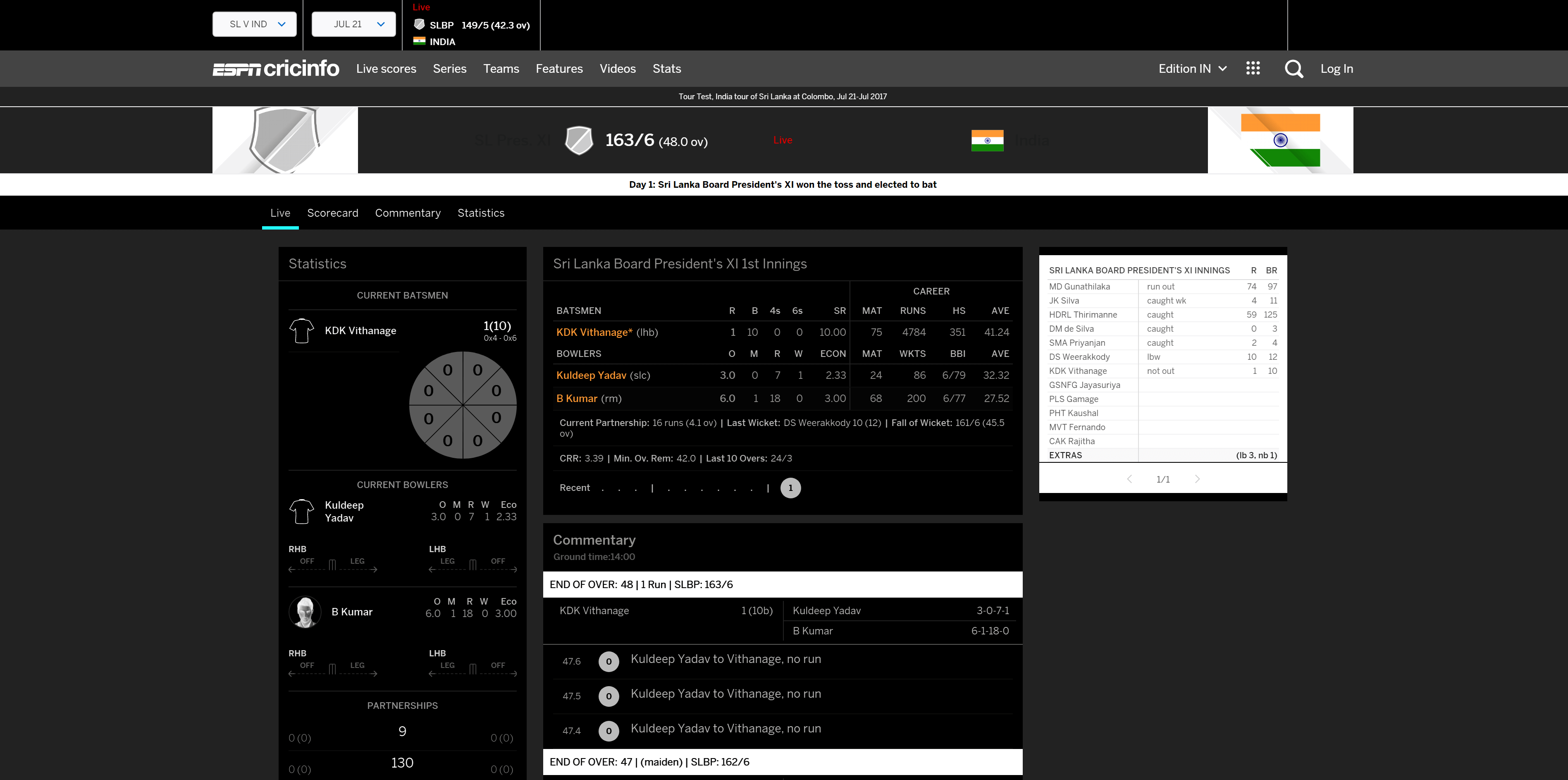Screen dimensions: 1568x780
Task: Open the apps grid icon
Action: [1253, 68]
